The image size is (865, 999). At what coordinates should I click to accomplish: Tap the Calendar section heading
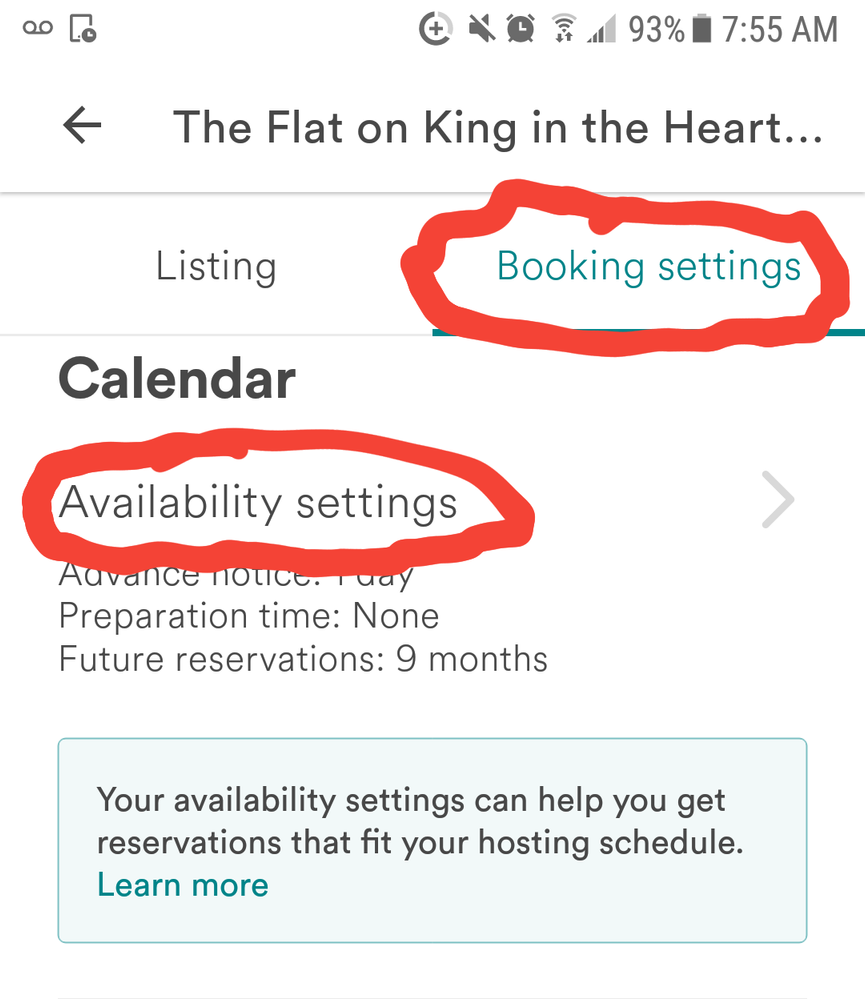point(177,380)
